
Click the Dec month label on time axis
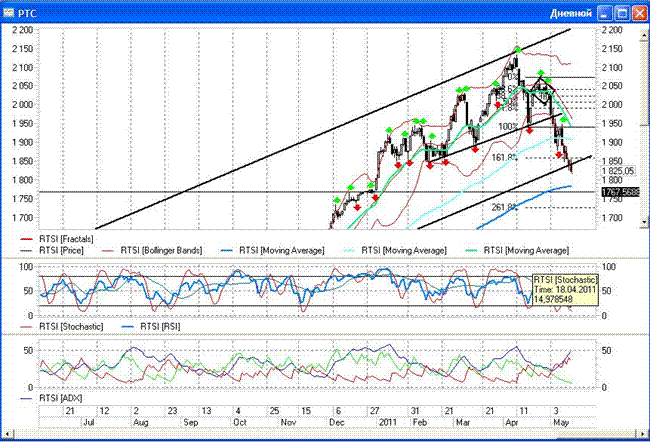pyautogui.click(x=337, y=422)
